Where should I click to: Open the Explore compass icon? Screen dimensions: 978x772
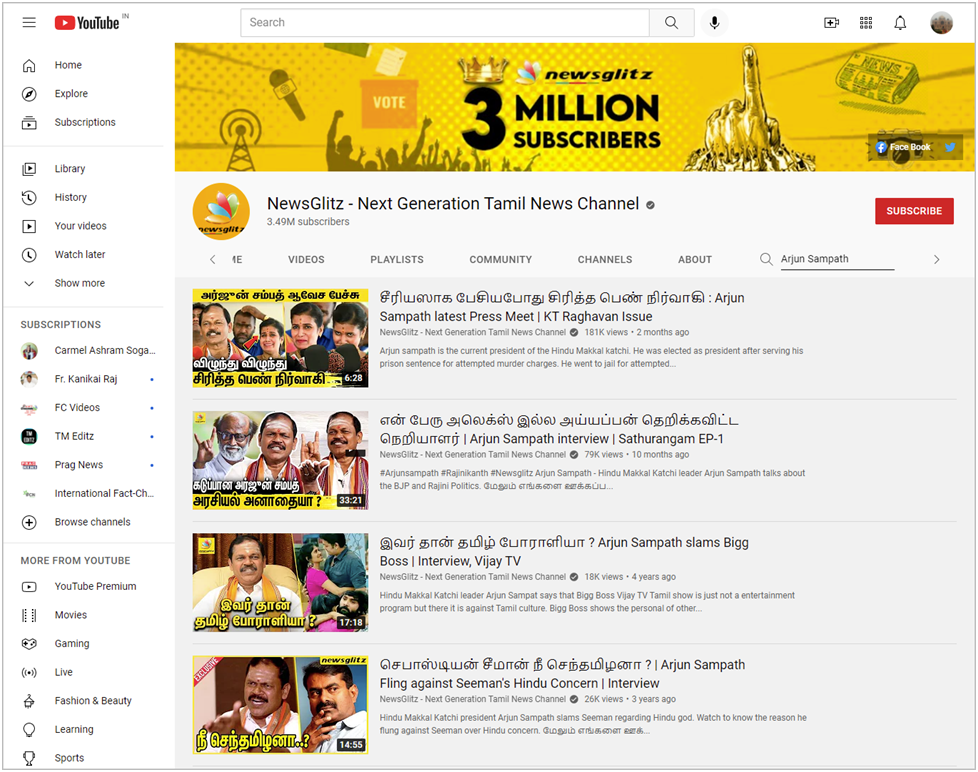(29, 94)
